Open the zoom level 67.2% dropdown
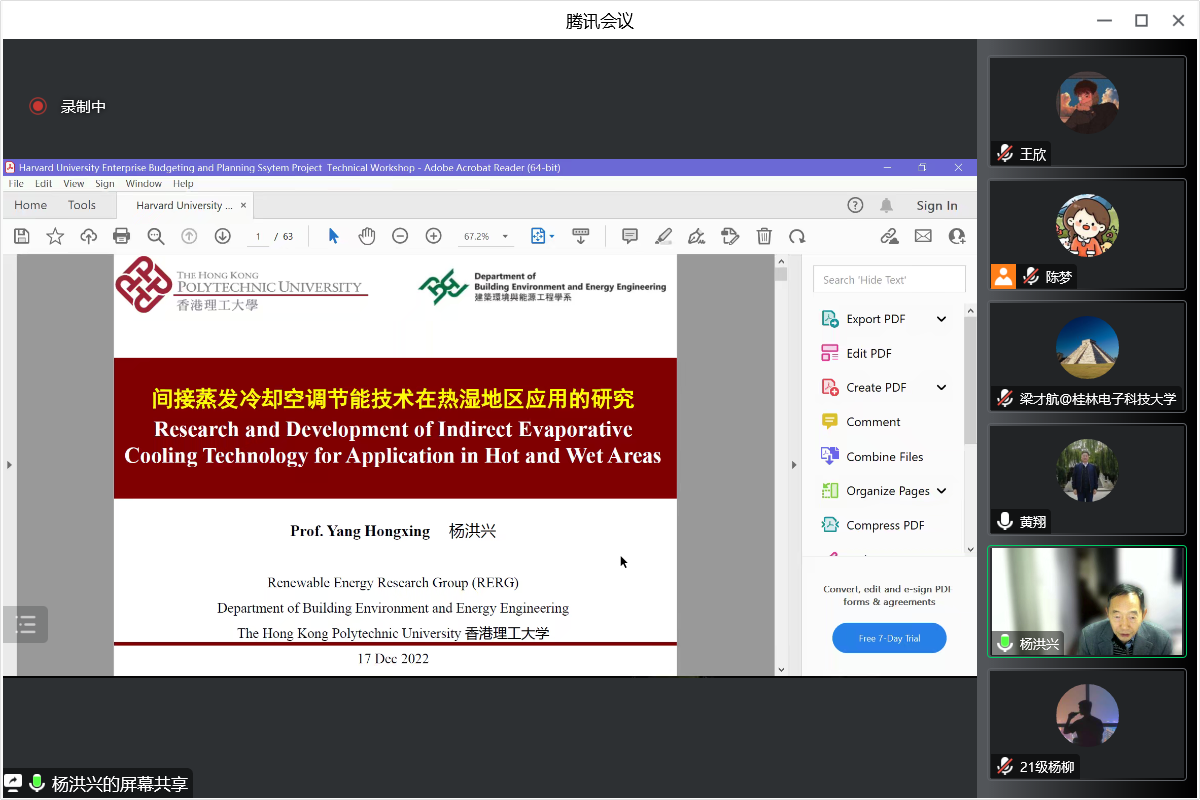The height and width of the screenshot is (800, 1200). 485,237
